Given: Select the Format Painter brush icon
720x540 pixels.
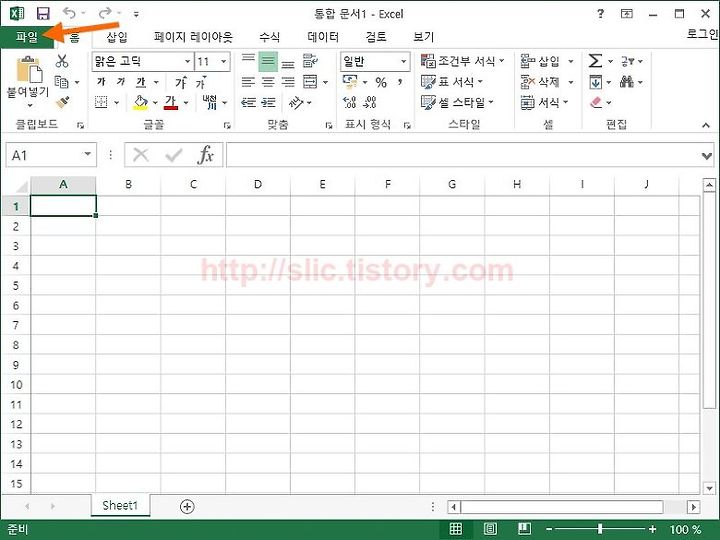Looking at the screenshot, I should click(62, 102).
